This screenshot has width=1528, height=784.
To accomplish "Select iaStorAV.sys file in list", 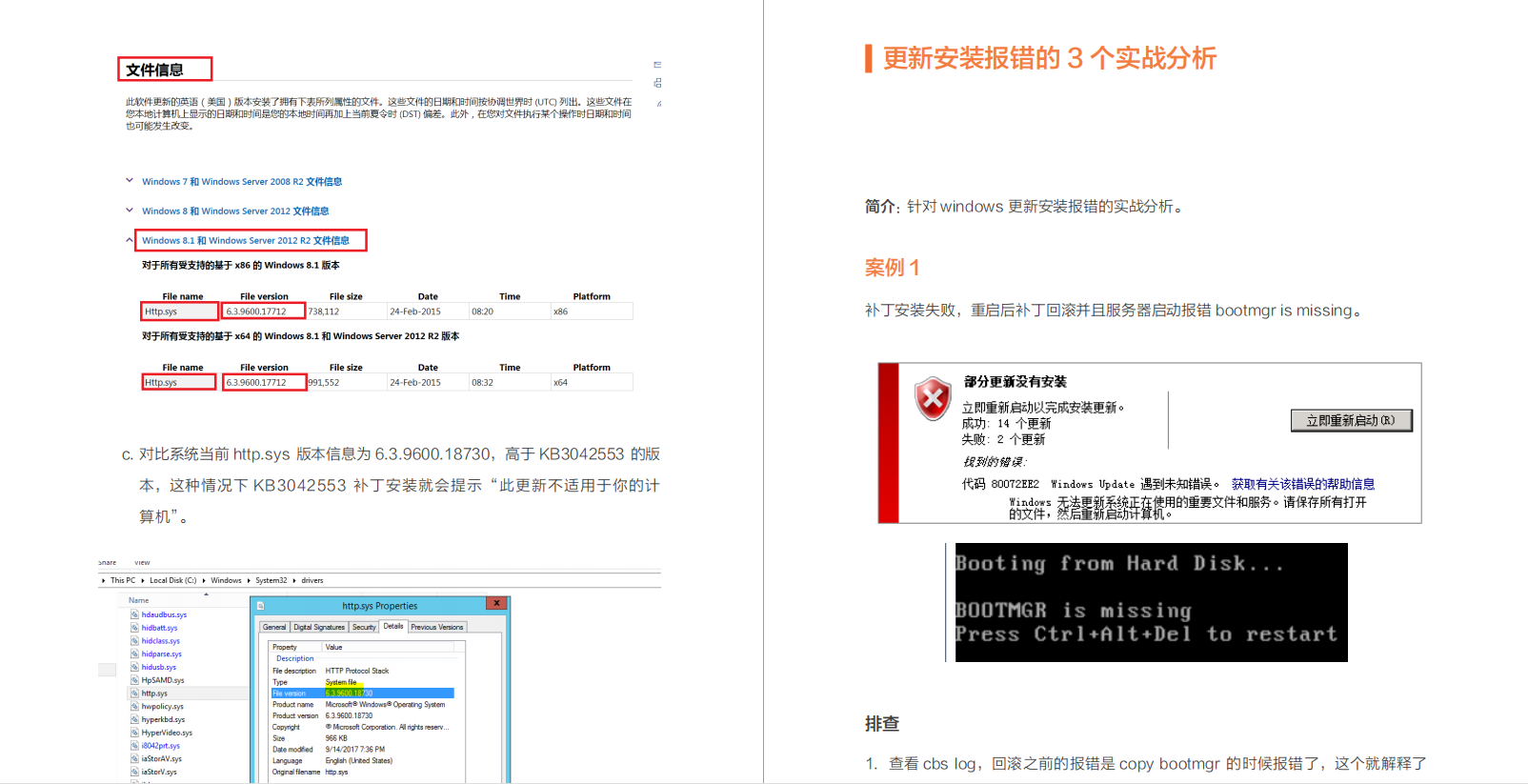I will 161,759.
